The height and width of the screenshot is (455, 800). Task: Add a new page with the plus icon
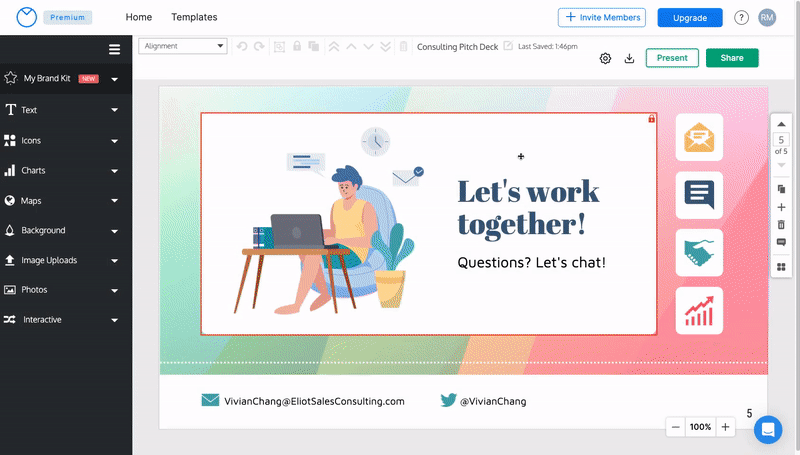(781, 207)
